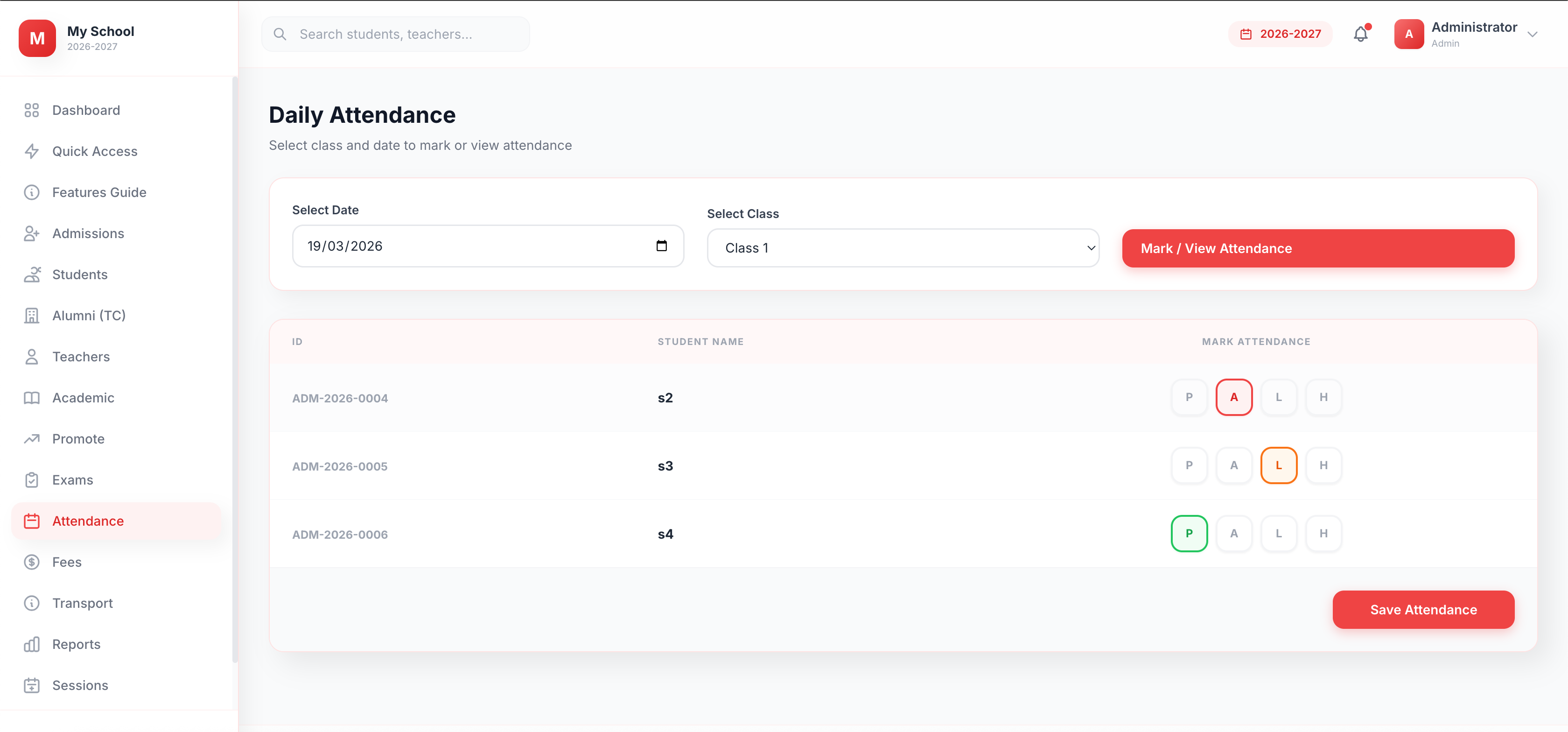Mark student s2 as Present

pyautogui.click(x=1189, y=397)
